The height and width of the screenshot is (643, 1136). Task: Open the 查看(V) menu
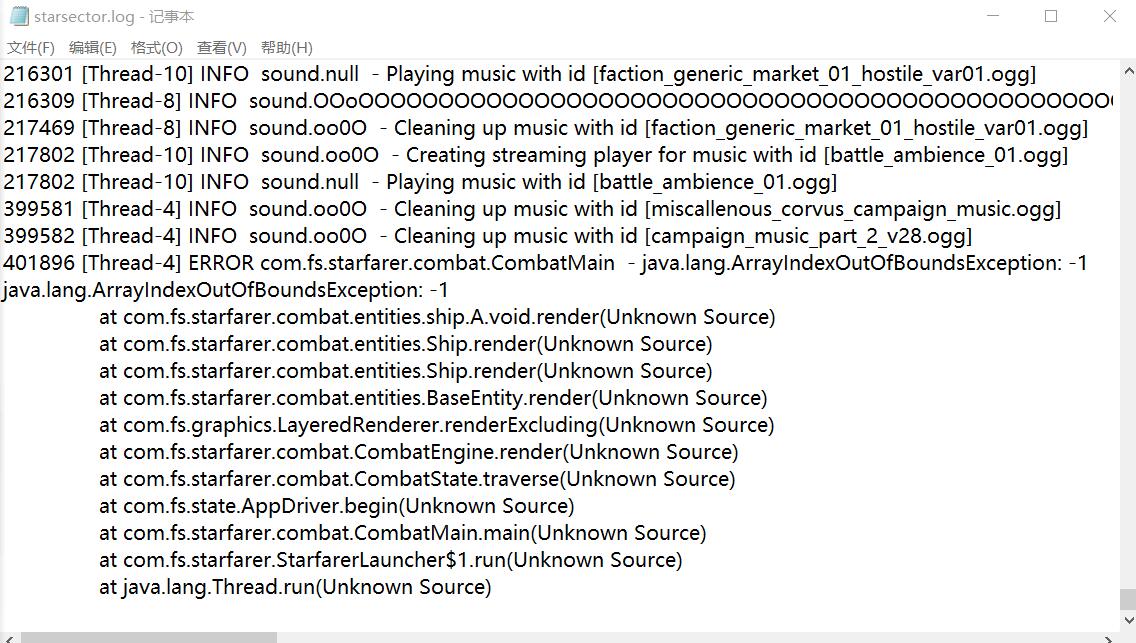(x=221, y=47)
